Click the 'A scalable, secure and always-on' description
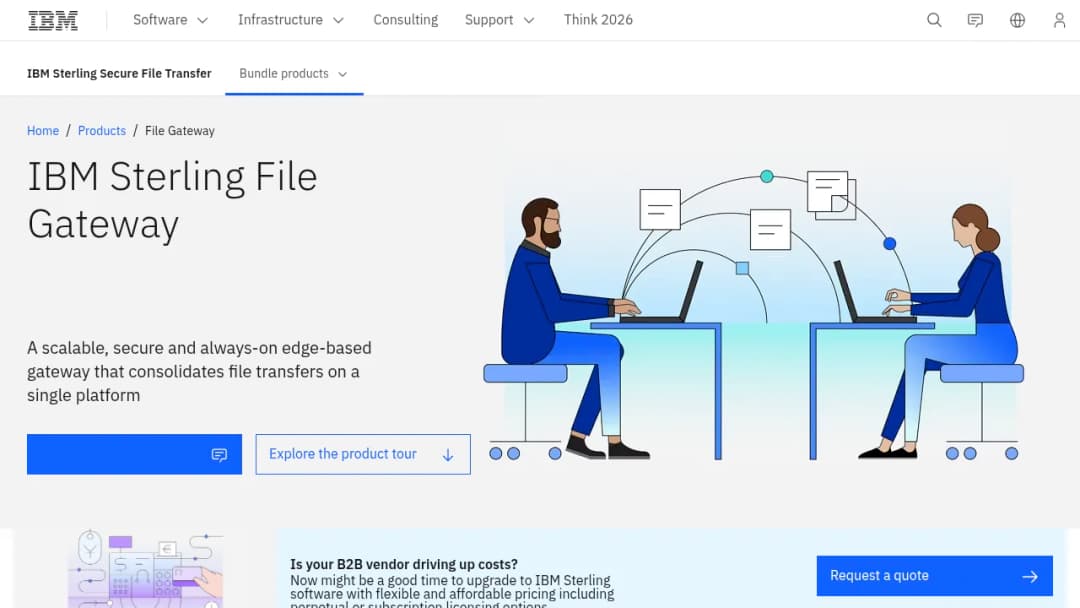This screenshot has height=608, width=1080. click(x=199, y=372)
